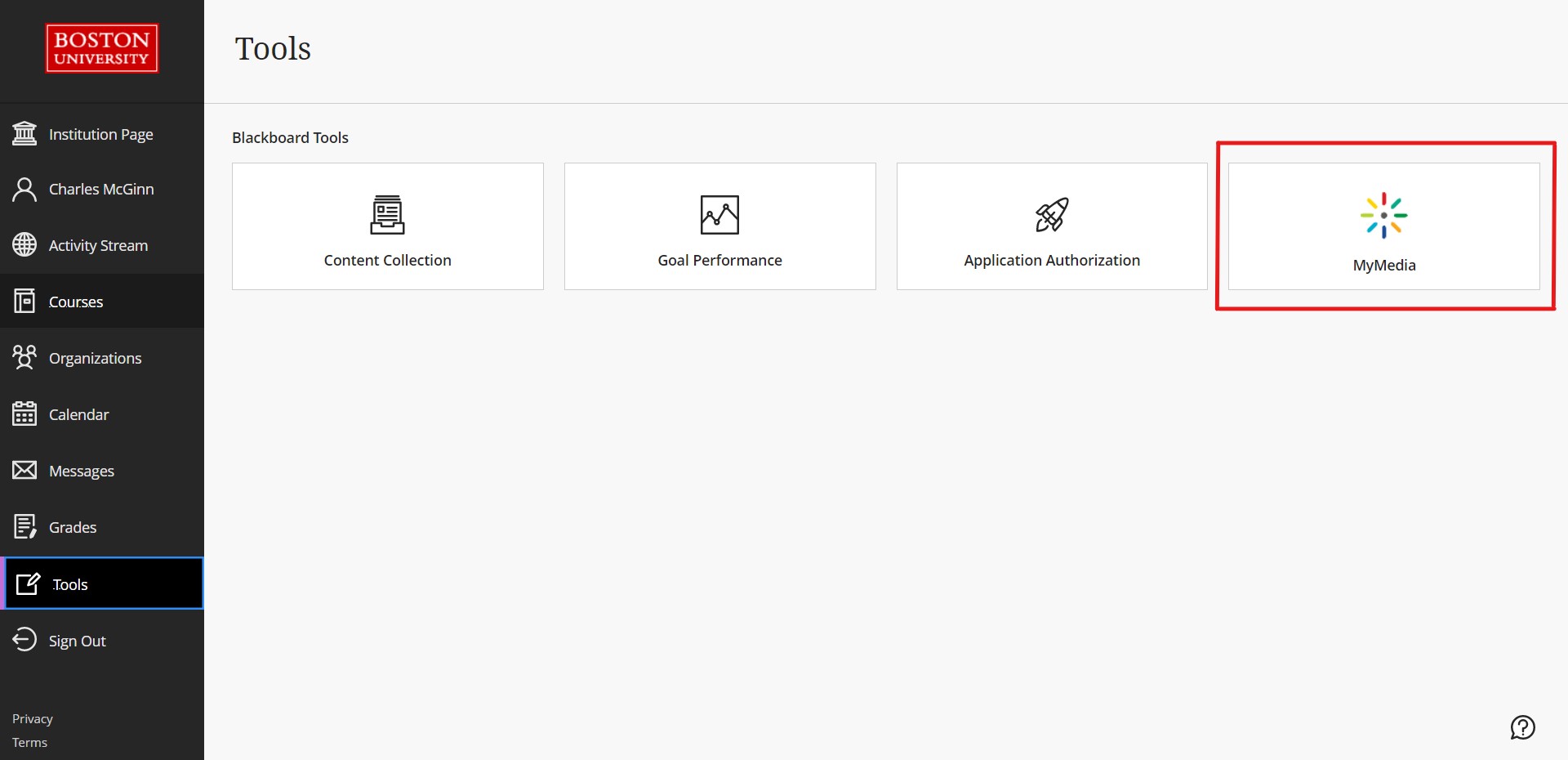Image resolution: width=1568 pixels, height=760 pixels.
Task: Select the Tools sidebar item
Action: [x=104, y=583]
